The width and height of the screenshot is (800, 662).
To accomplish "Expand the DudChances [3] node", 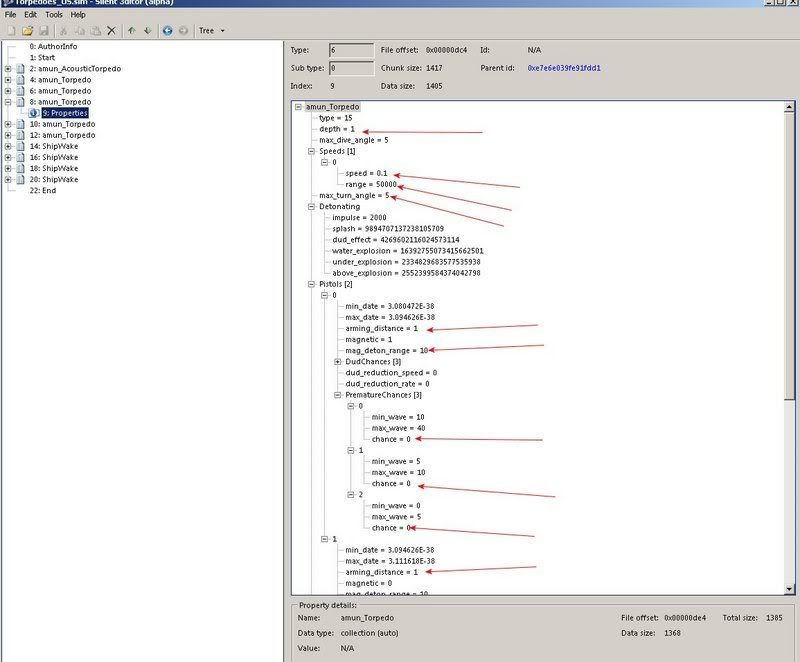I will pos(337,362).
